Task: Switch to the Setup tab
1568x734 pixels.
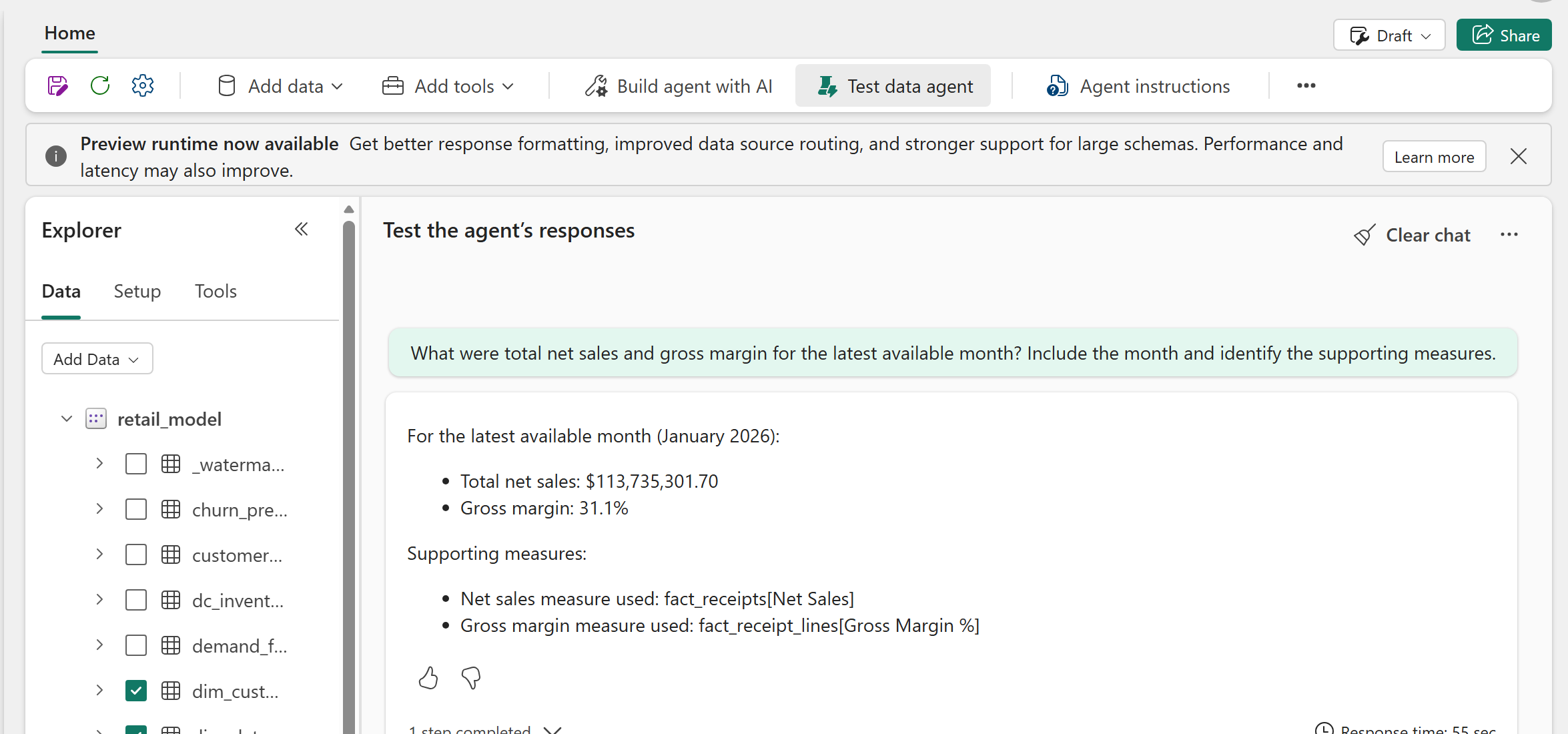Action: pos(137,292)
